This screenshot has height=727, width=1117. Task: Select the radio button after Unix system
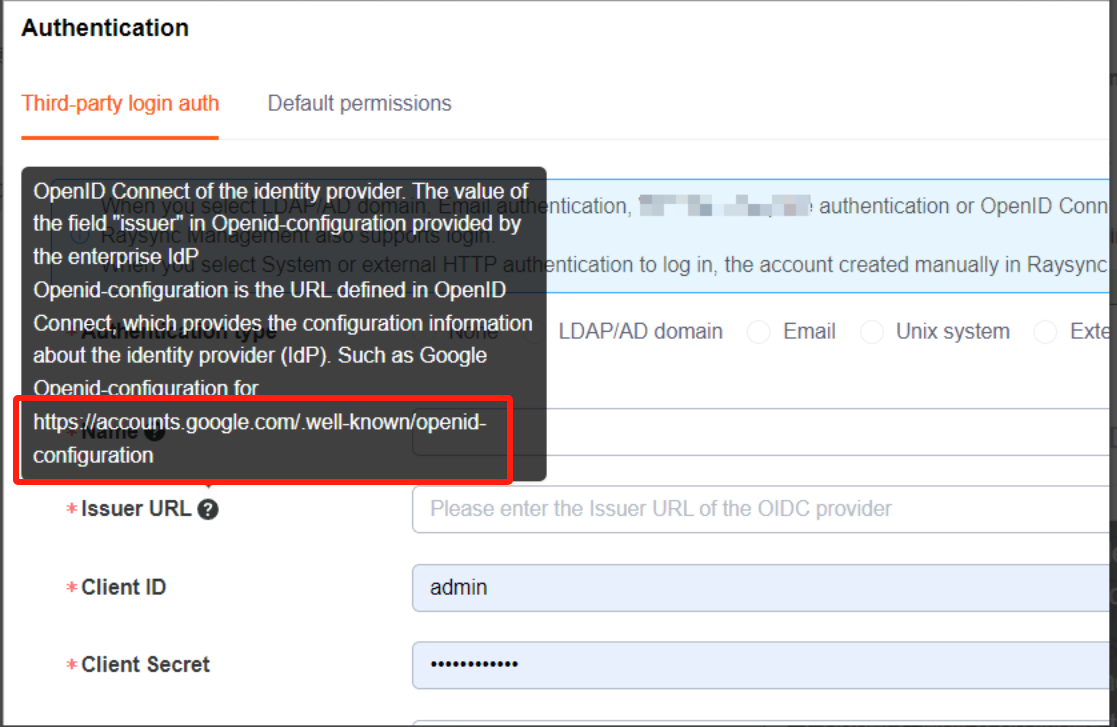pyautogui.click(x=1045, y=333)
